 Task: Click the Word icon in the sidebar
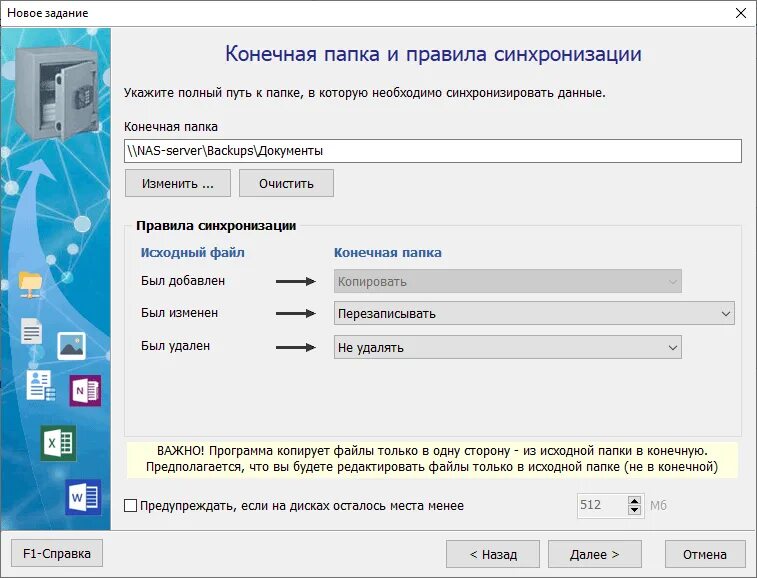point(84,497)
